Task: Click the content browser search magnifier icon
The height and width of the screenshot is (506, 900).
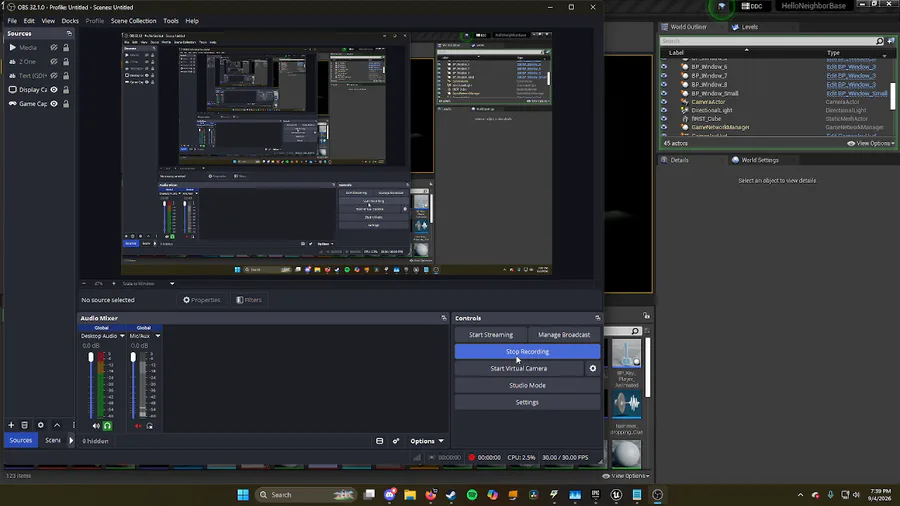Action: 635,331
